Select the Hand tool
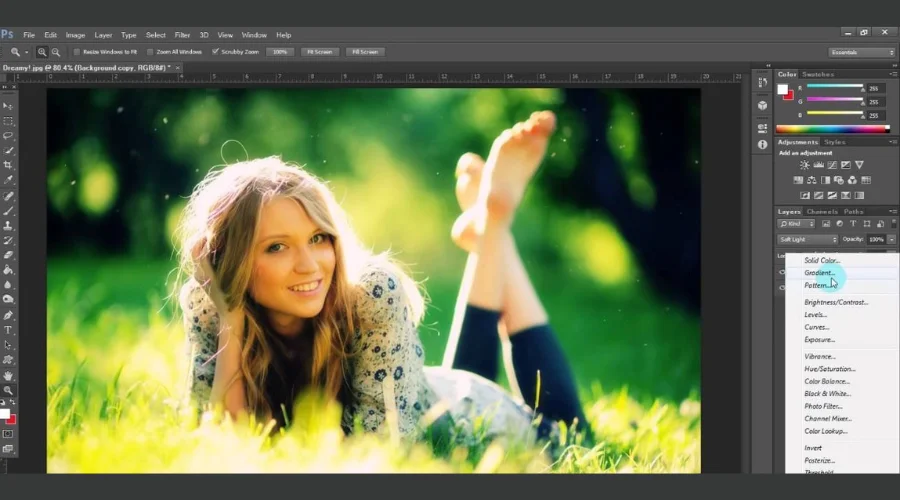 click(x=8, y=375)
